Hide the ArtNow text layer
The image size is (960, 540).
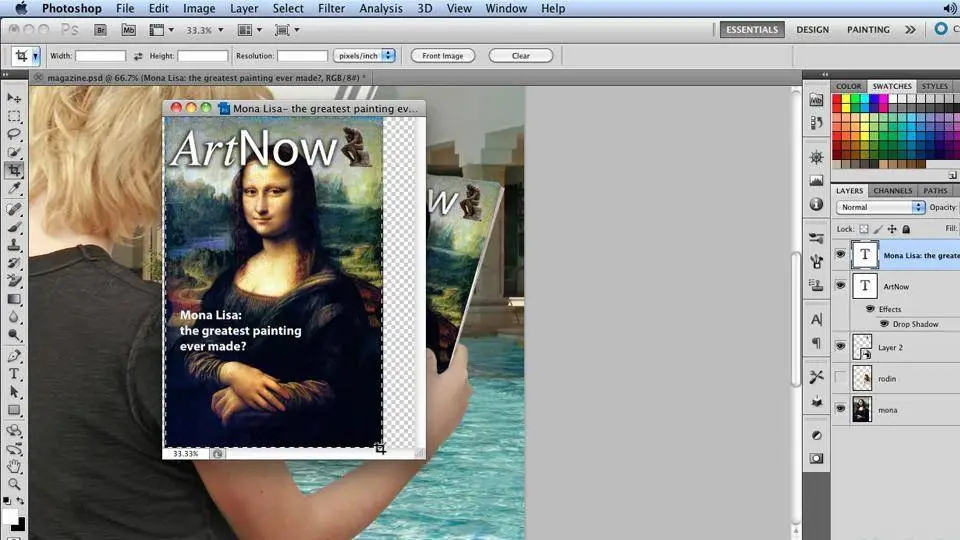pyautogui.click(x=841, y=285)
